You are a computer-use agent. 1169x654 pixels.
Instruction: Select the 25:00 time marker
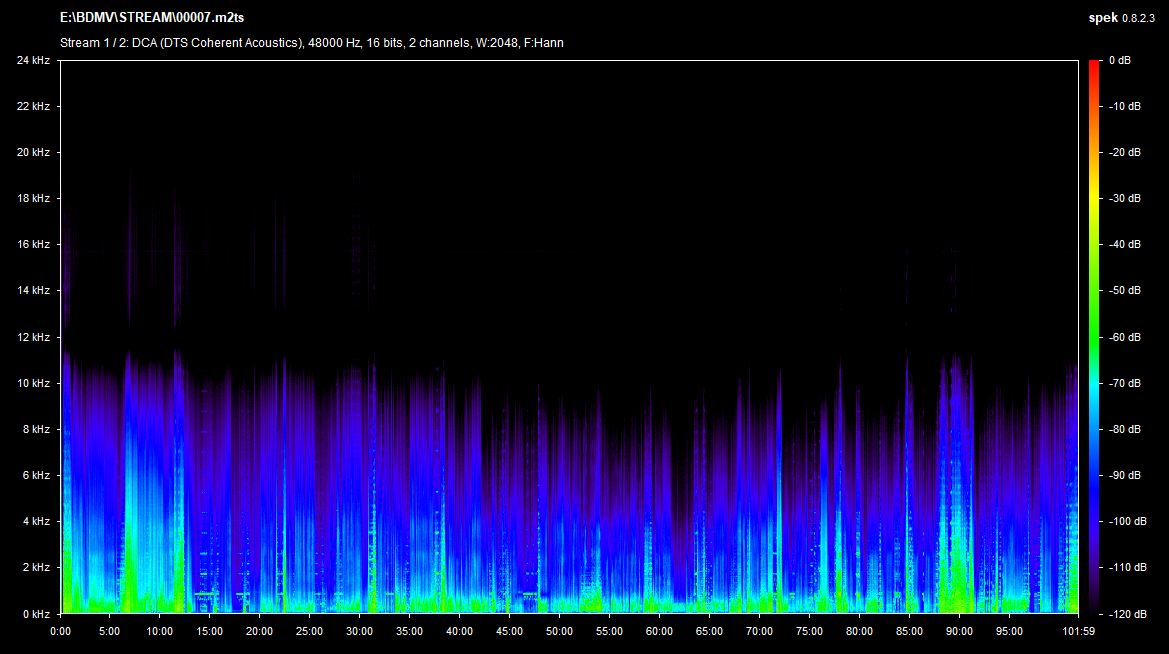click(x=309, y=631)
